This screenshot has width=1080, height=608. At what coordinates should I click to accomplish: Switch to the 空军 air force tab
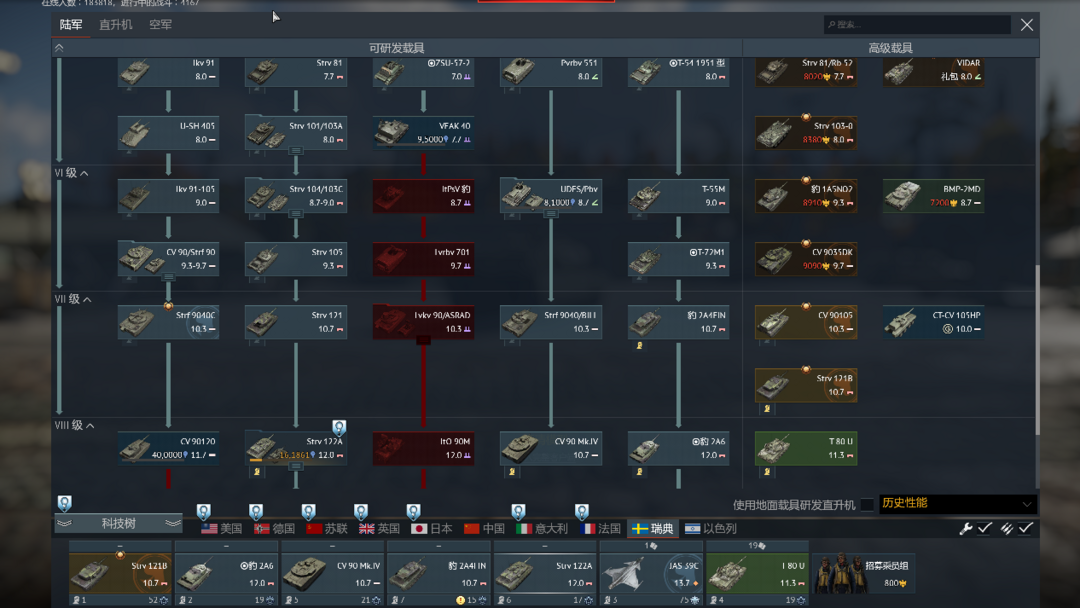coord(160,25)
